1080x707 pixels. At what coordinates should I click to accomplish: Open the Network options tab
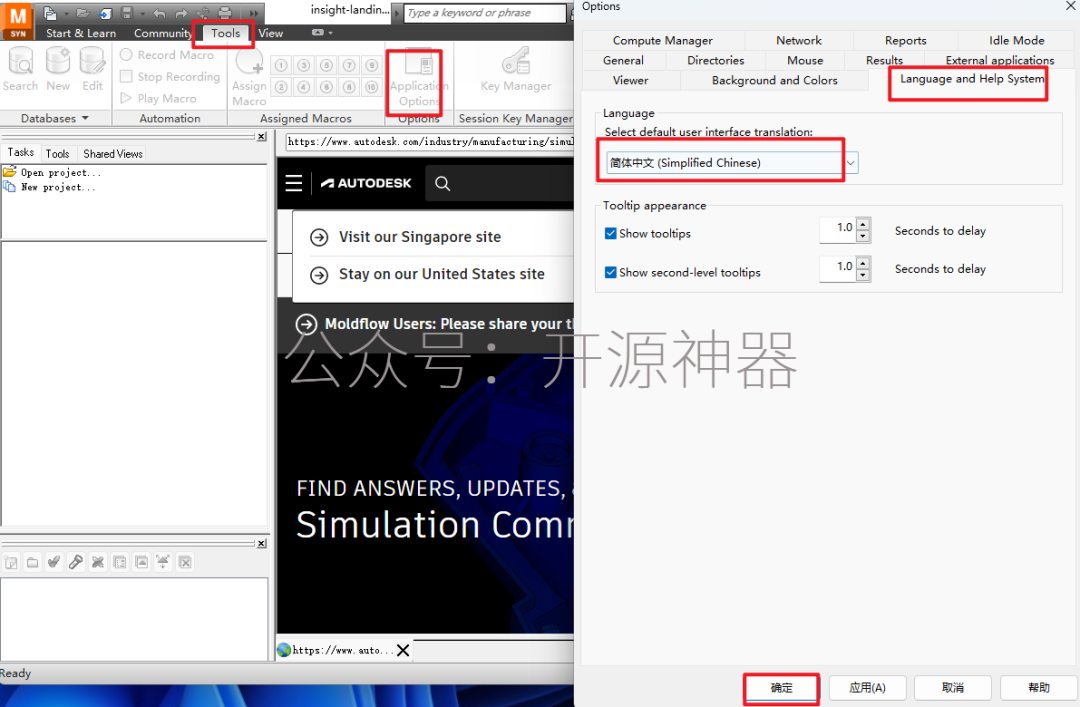[x=799, y=41]
